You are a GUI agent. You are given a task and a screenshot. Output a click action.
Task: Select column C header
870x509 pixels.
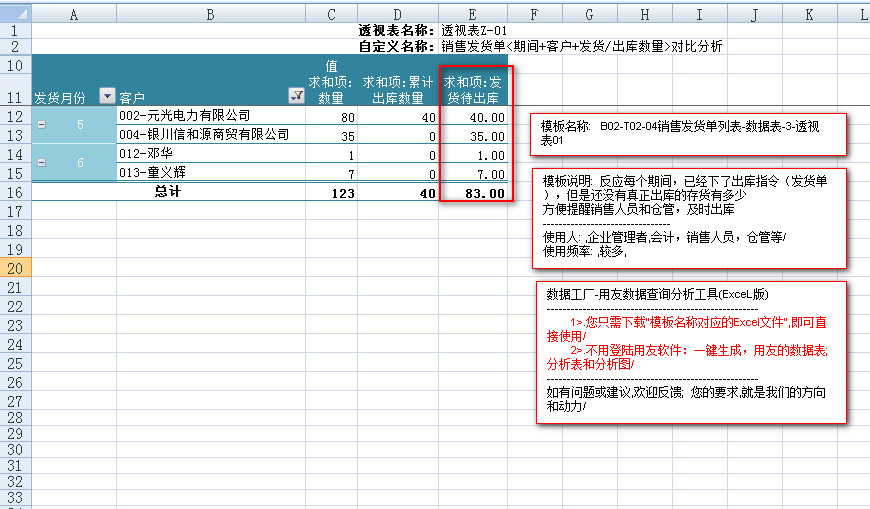[x=331, y=15]
